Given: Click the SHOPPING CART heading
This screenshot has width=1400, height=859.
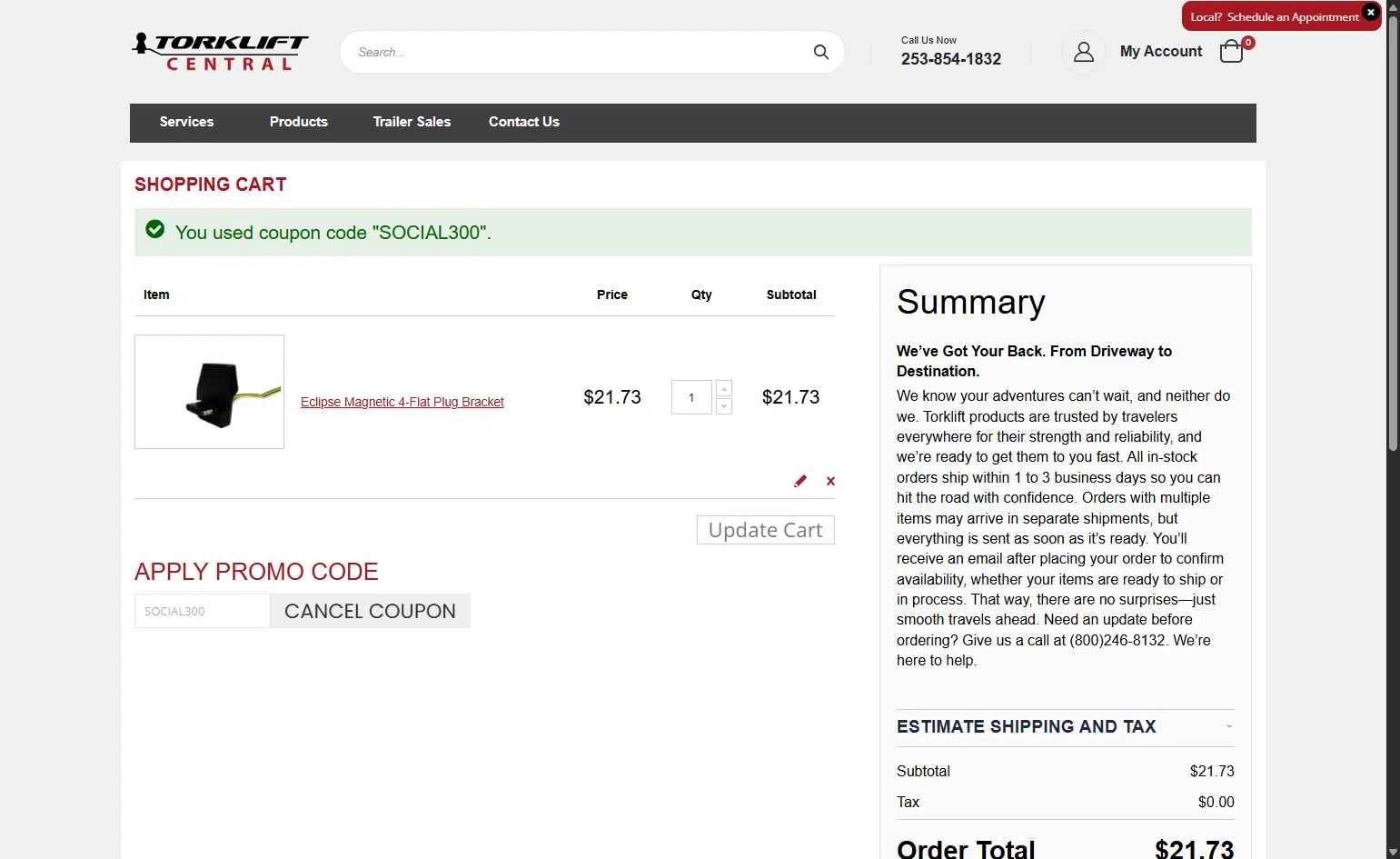Looking at the screenshot, I should [x=211, y=185].
